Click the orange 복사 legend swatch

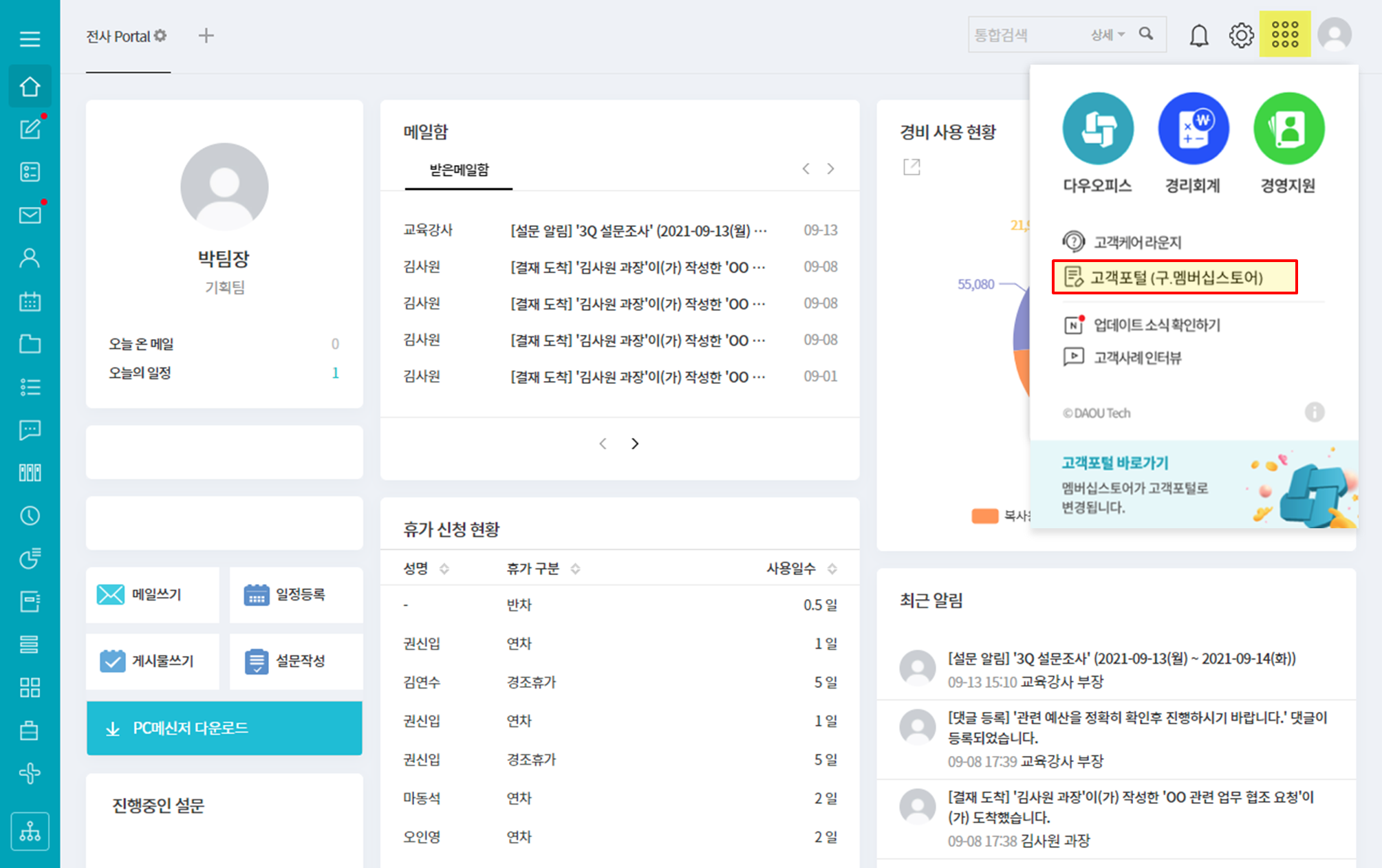point(984,516)
